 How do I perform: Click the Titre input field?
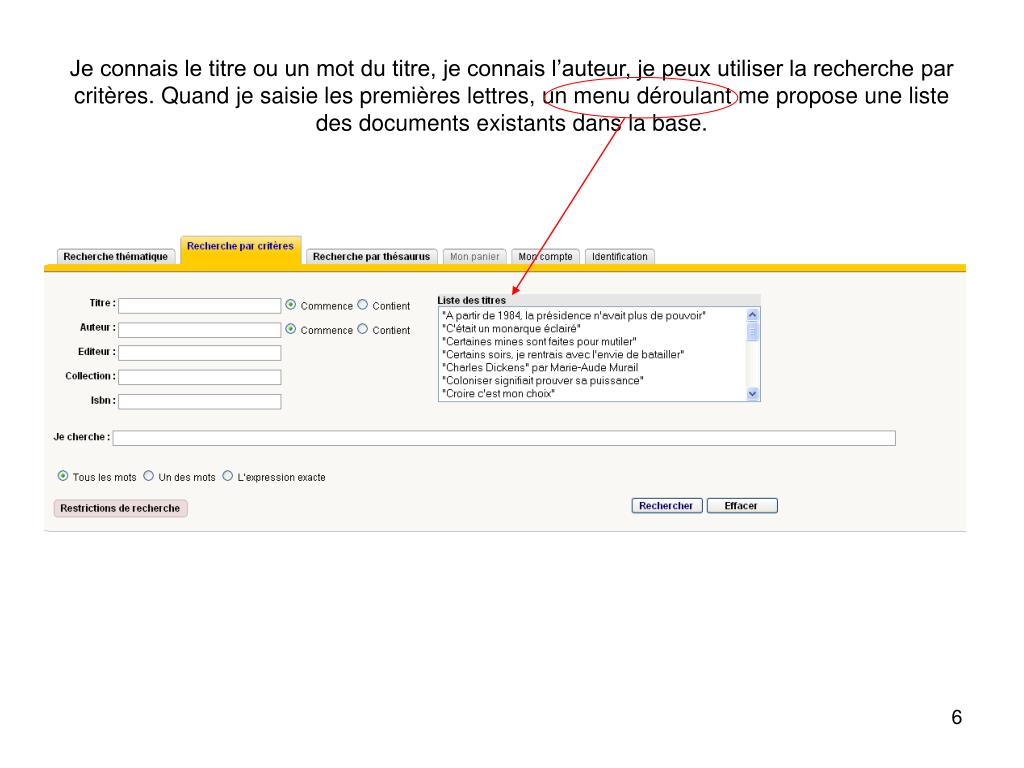200,306
